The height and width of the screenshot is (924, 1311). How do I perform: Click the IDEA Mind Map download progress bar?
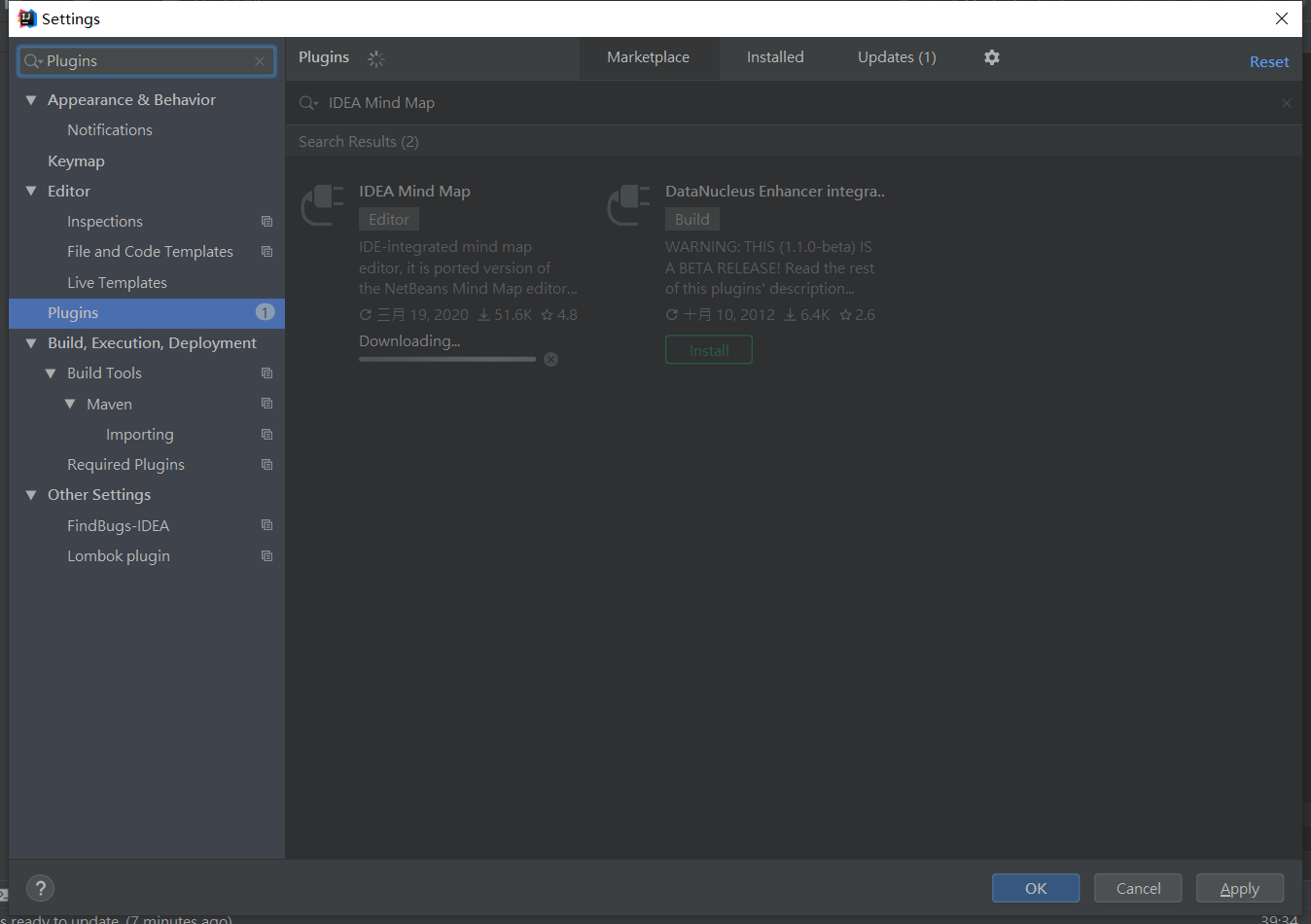[x=447, y=360]
